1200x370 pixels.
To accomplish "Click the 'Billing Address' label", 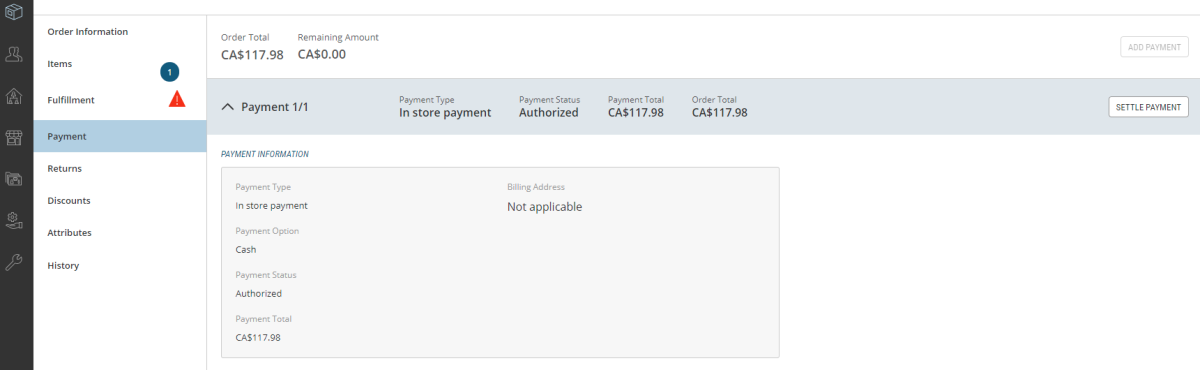I will point(536,187).
